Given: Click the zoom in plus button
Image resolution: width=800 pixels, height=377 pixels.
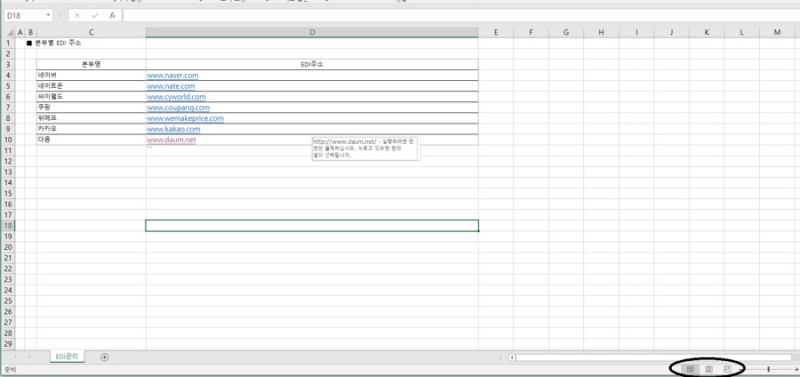Looking at the screenshot, I should (x=796, y=369).
